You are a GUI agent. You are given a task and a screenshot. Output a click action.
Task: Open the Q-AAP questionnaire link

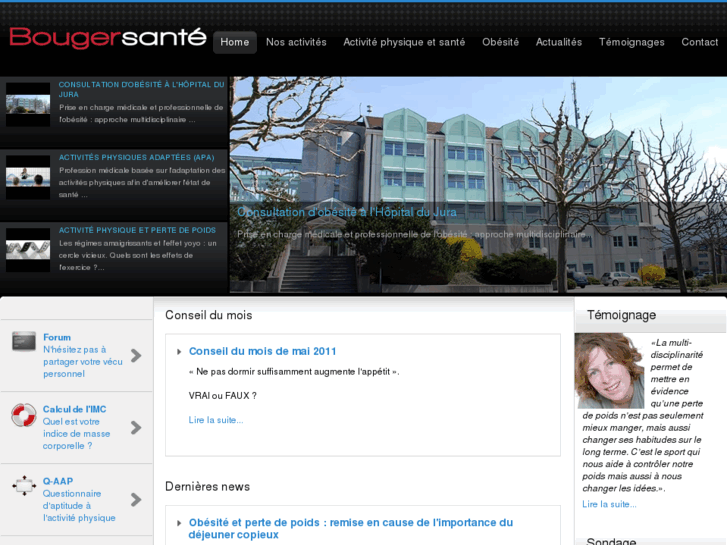tap(58, 481)
